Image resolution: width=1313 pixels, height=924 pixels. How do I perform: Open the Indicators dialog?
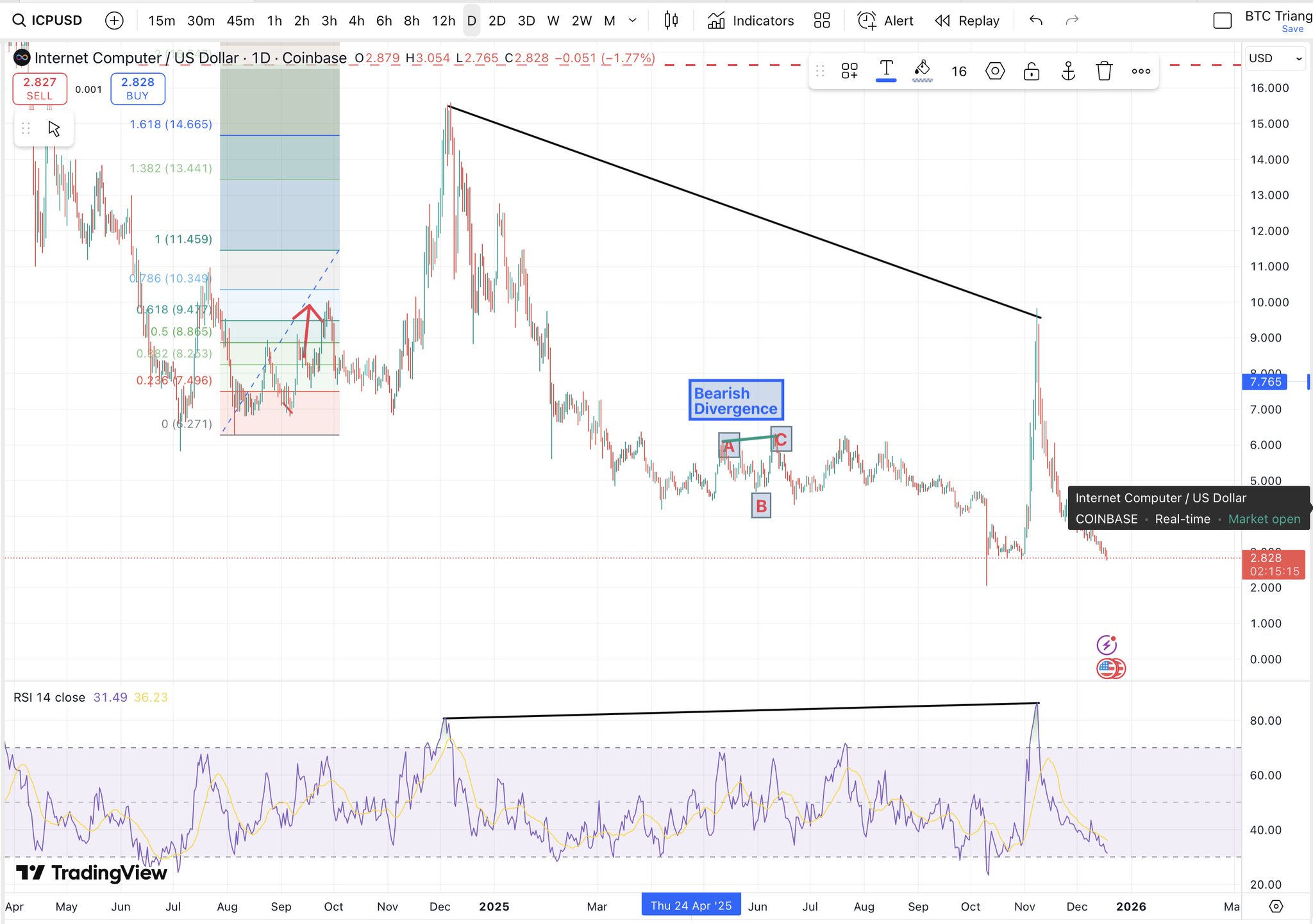[x=751, y=21]
